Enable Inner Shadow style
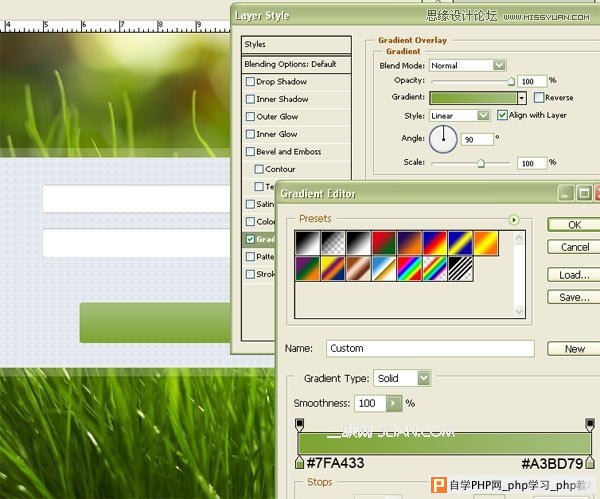The width and height of the screenshot is (600, 499). click(250, 99)
